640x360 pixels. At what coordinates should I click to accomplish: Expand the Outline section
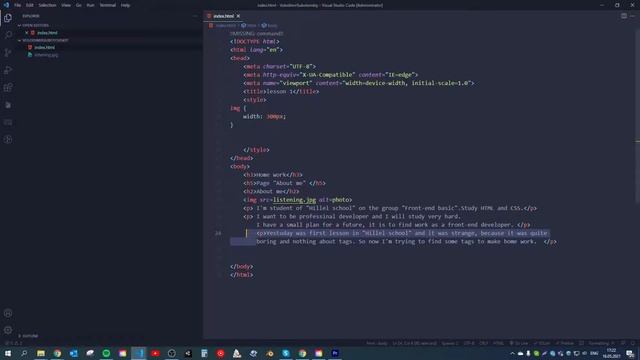[28, 336]
